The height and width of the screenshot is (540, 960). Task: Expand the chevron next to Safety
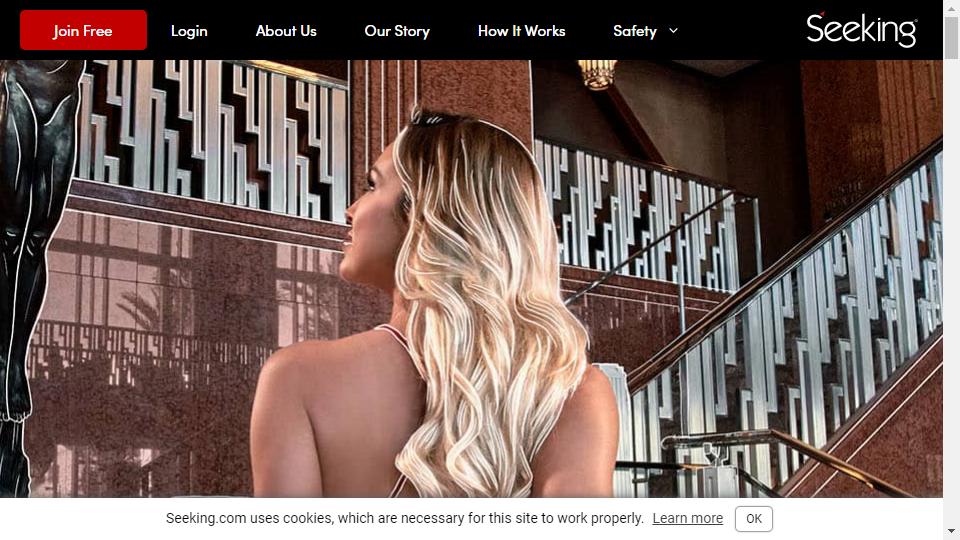tap(673, 31)
